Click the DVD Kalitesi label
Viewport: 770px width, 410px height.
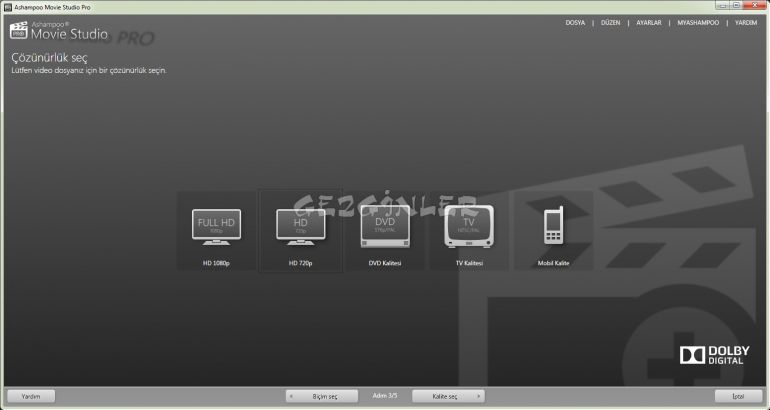[x=385, y=263]
